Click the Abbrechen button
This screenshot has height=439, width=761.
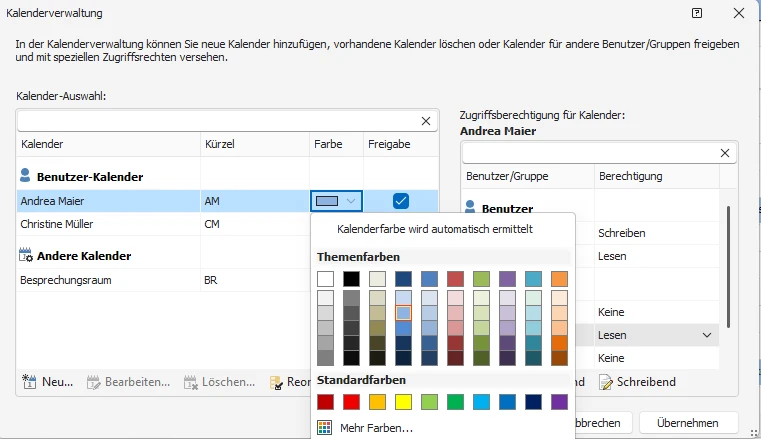pos(602,423)
